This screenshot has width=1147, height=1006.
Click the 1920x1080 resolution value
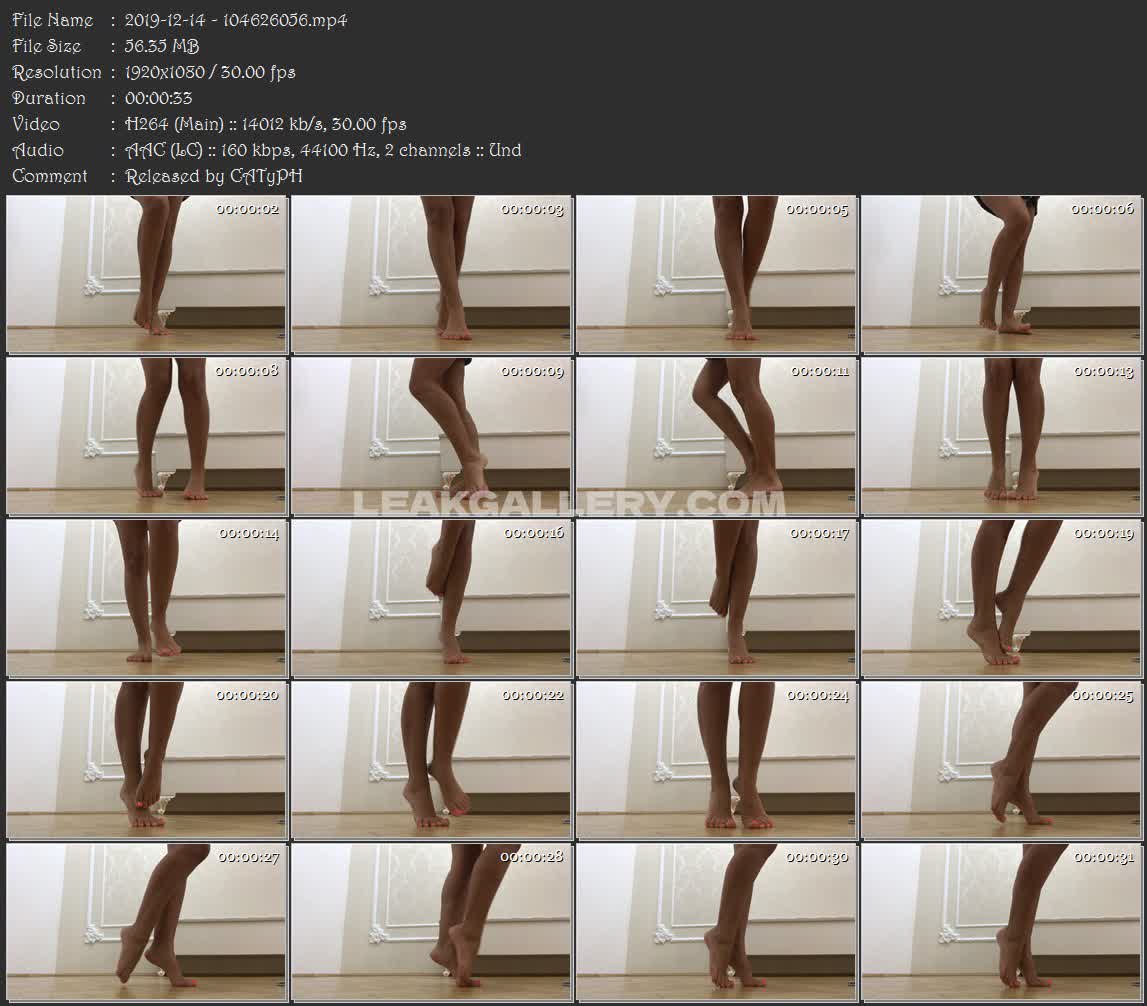coord(210,72)
